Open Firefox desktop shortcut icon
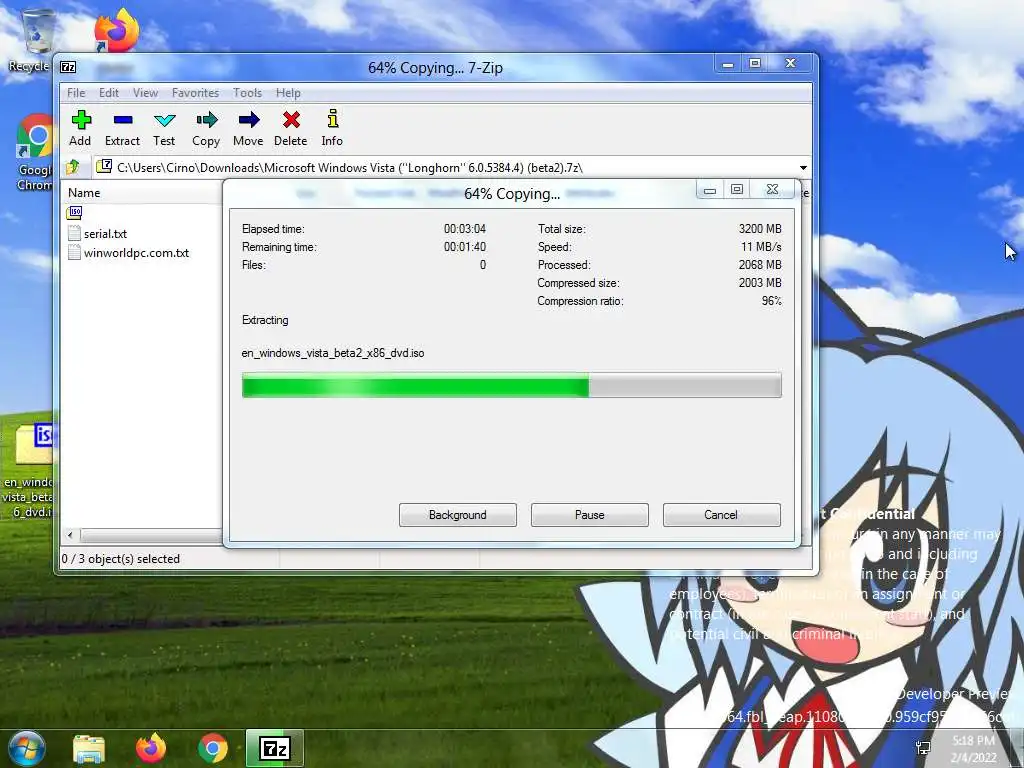 click(116, 30)
